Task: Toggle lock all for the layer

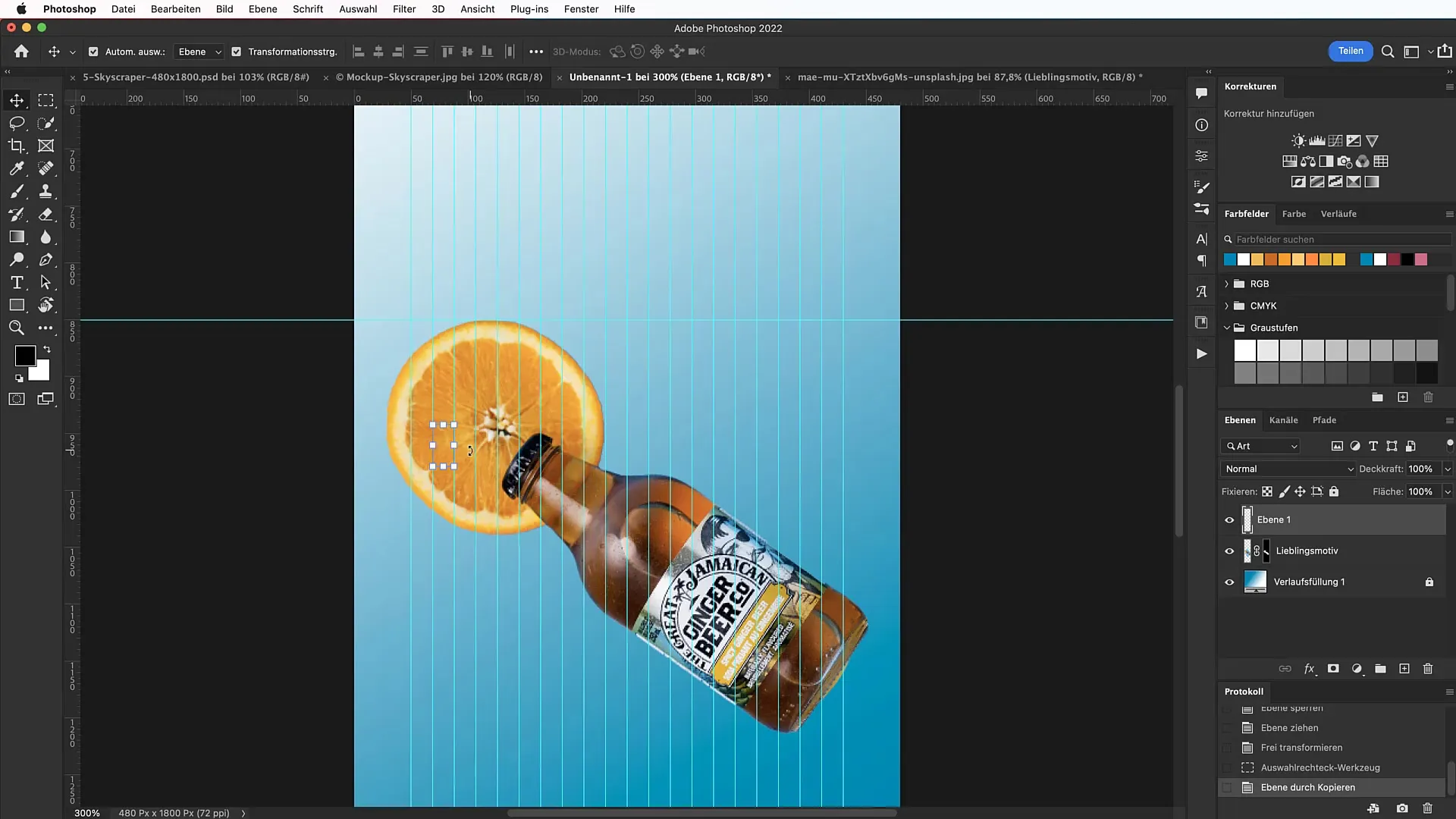Action: point(1334,491)
